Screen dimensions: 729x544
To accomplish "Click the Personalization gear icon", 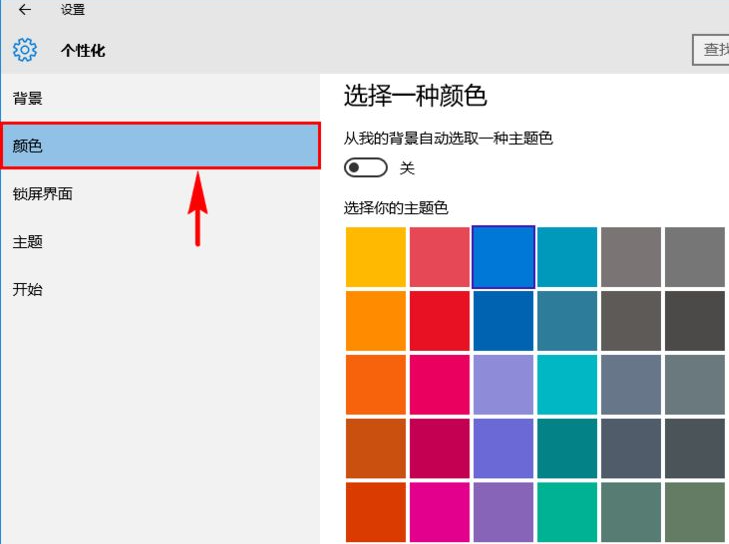I will coord(25,49).
